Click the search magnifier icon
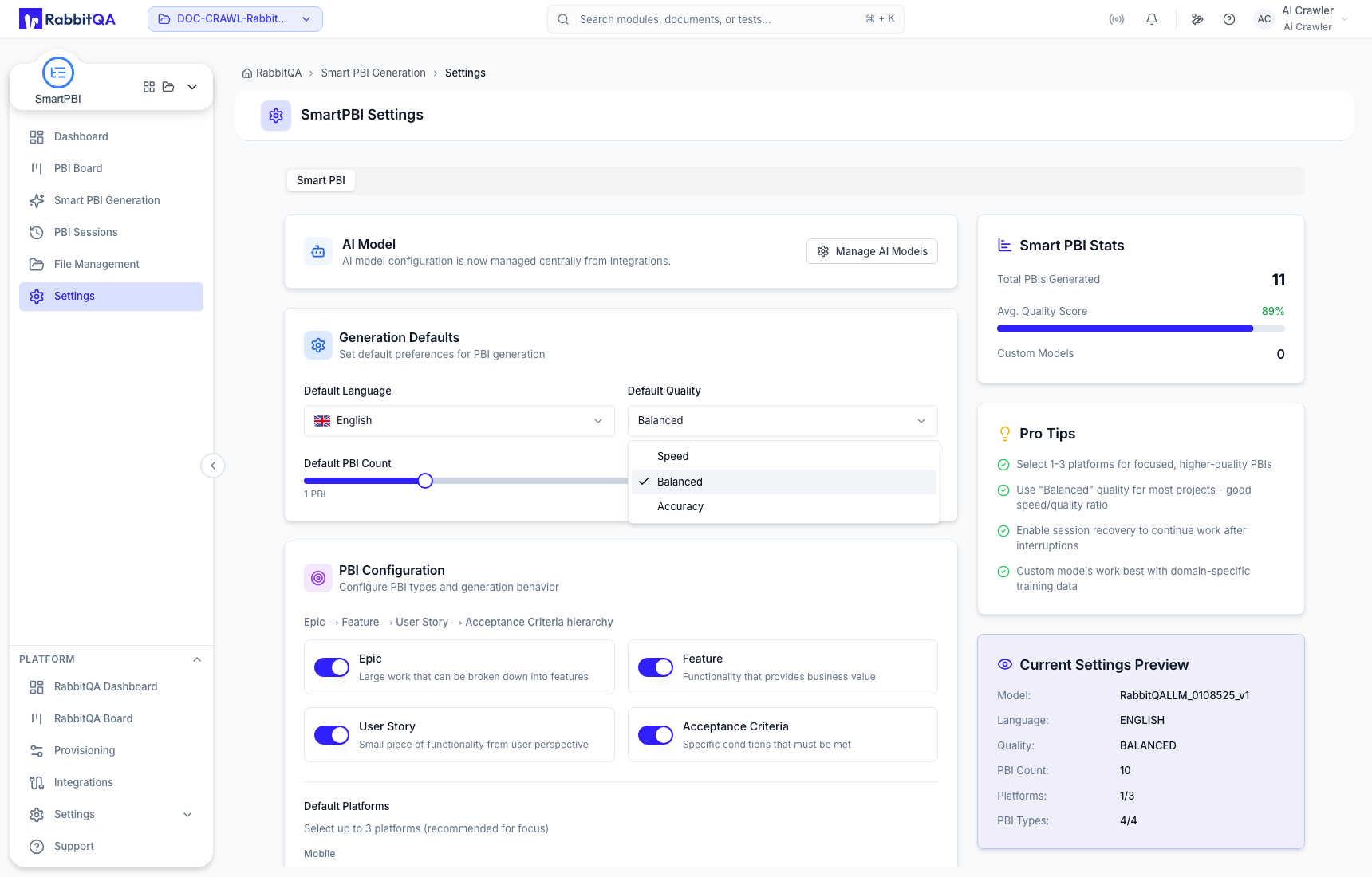This screenshot has width=1372, height=877. (563, 19)
